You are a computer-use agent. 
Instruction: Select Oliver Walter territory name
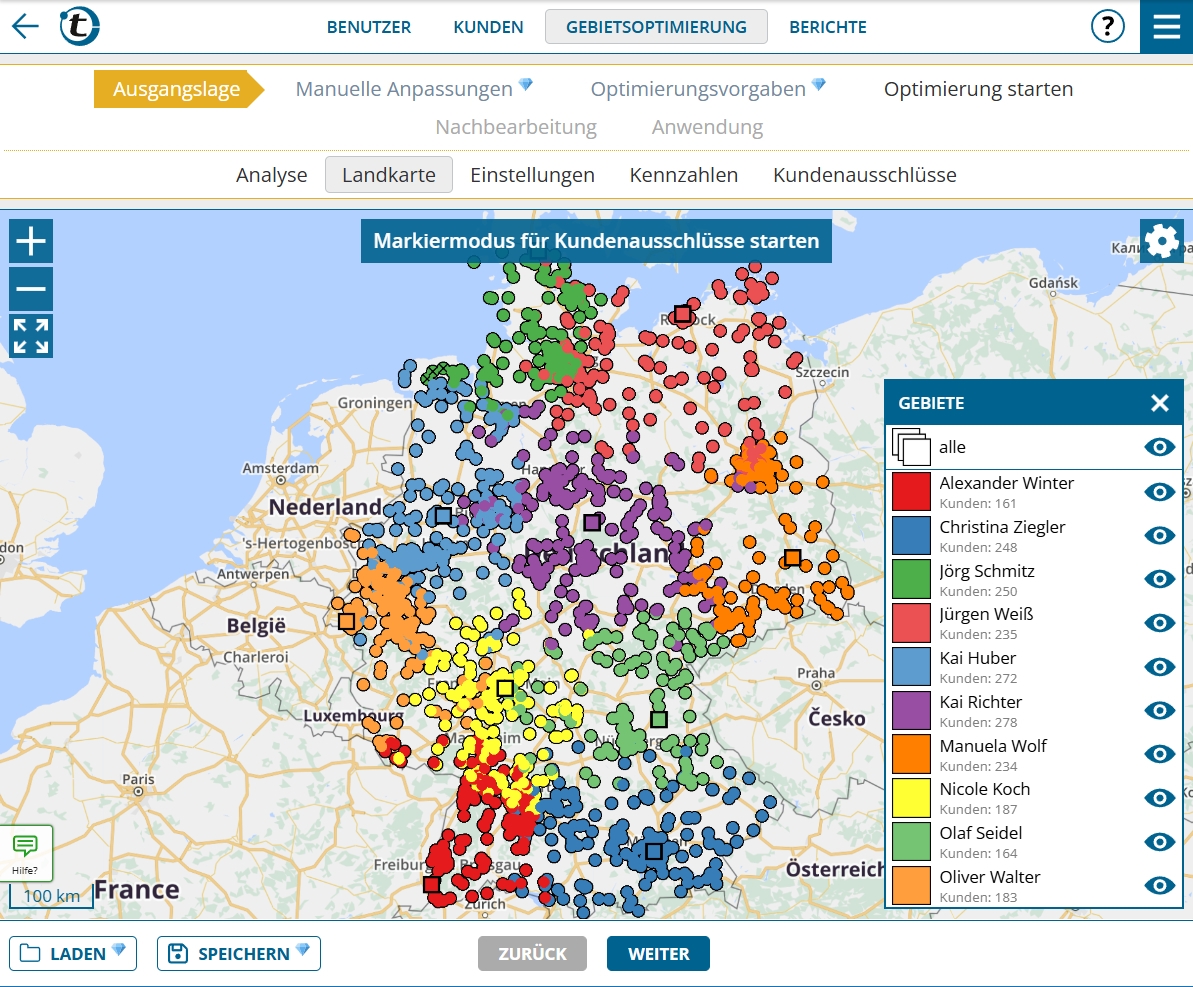[x=990, y=877]
